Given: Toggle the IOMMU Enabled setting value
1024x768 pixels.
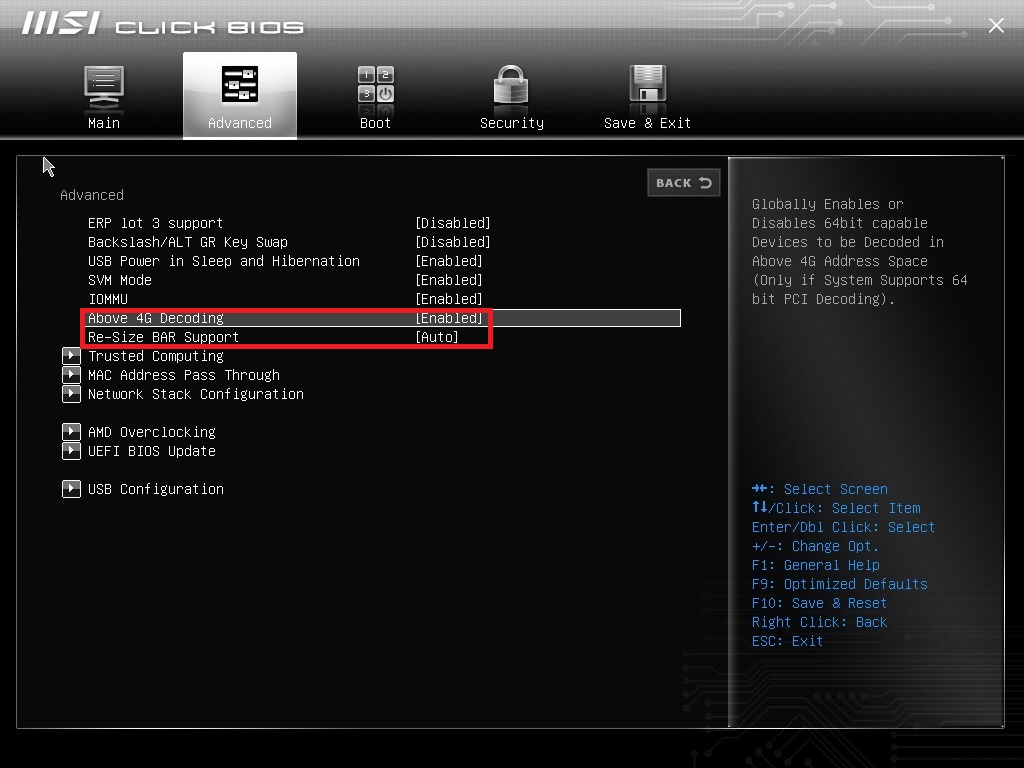Looking at the screenshot, I should pos(448,299).
